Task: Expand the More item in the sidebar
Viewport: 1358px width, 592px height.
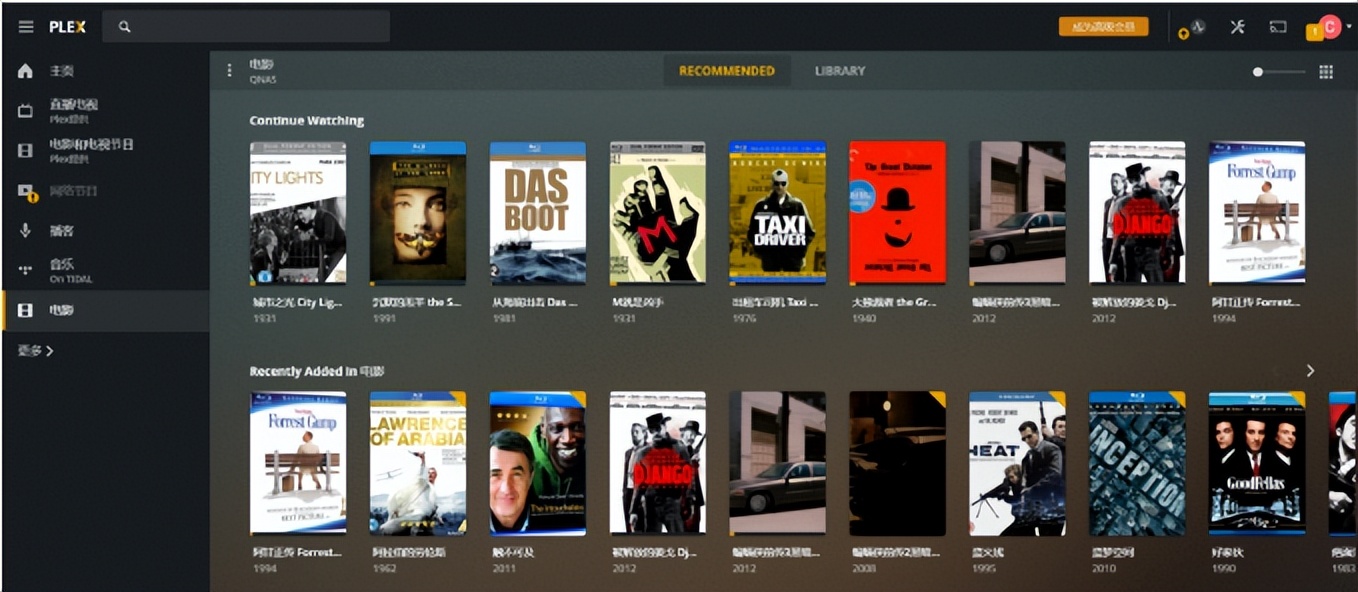Action: (x=36, y=351)
